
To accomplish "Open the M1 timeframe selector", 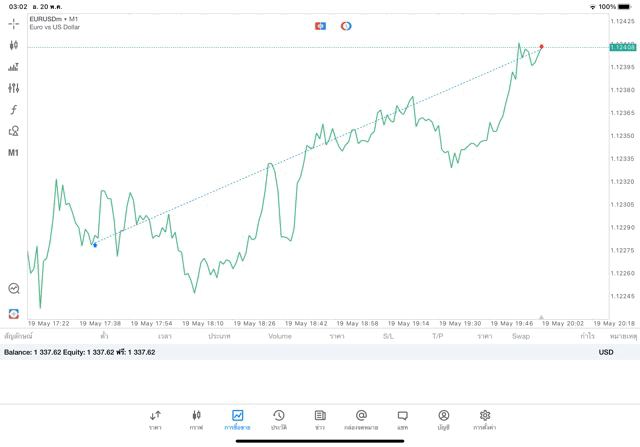I will click(x=14, y=153).
